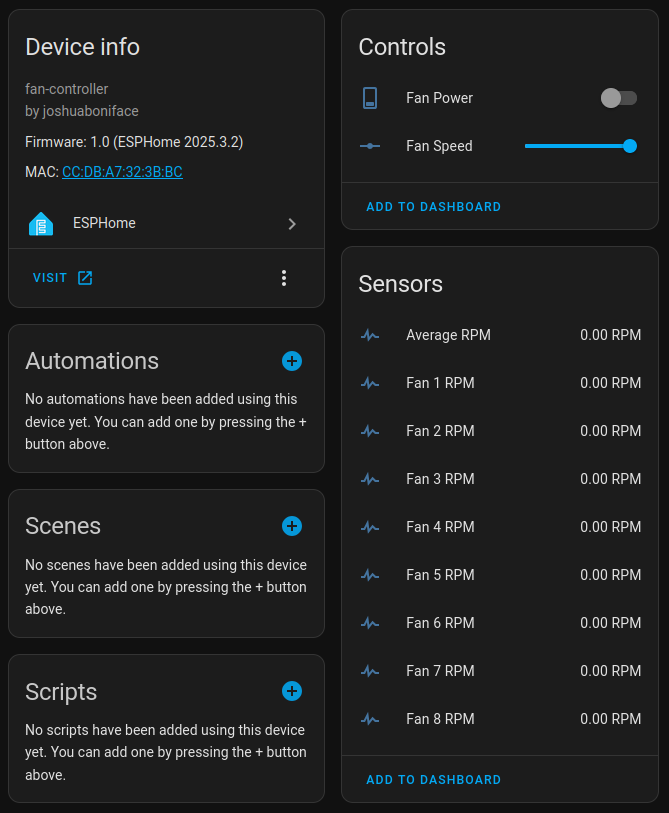Add Sensors card to dashboard
669x813 pixels.
click(x=433, y=780)
